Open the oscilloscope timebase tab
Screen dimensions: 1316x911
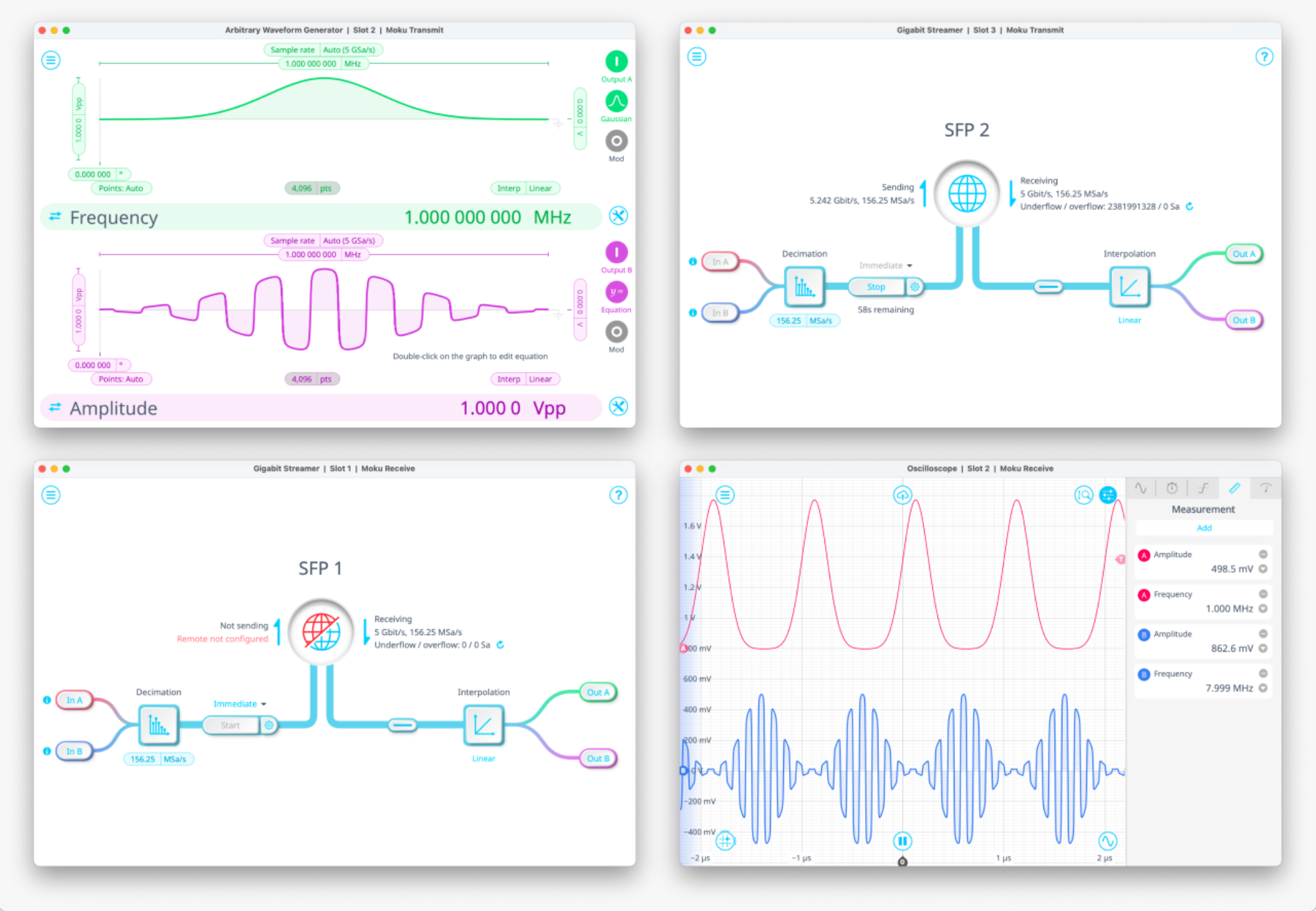click(1171, 488)
